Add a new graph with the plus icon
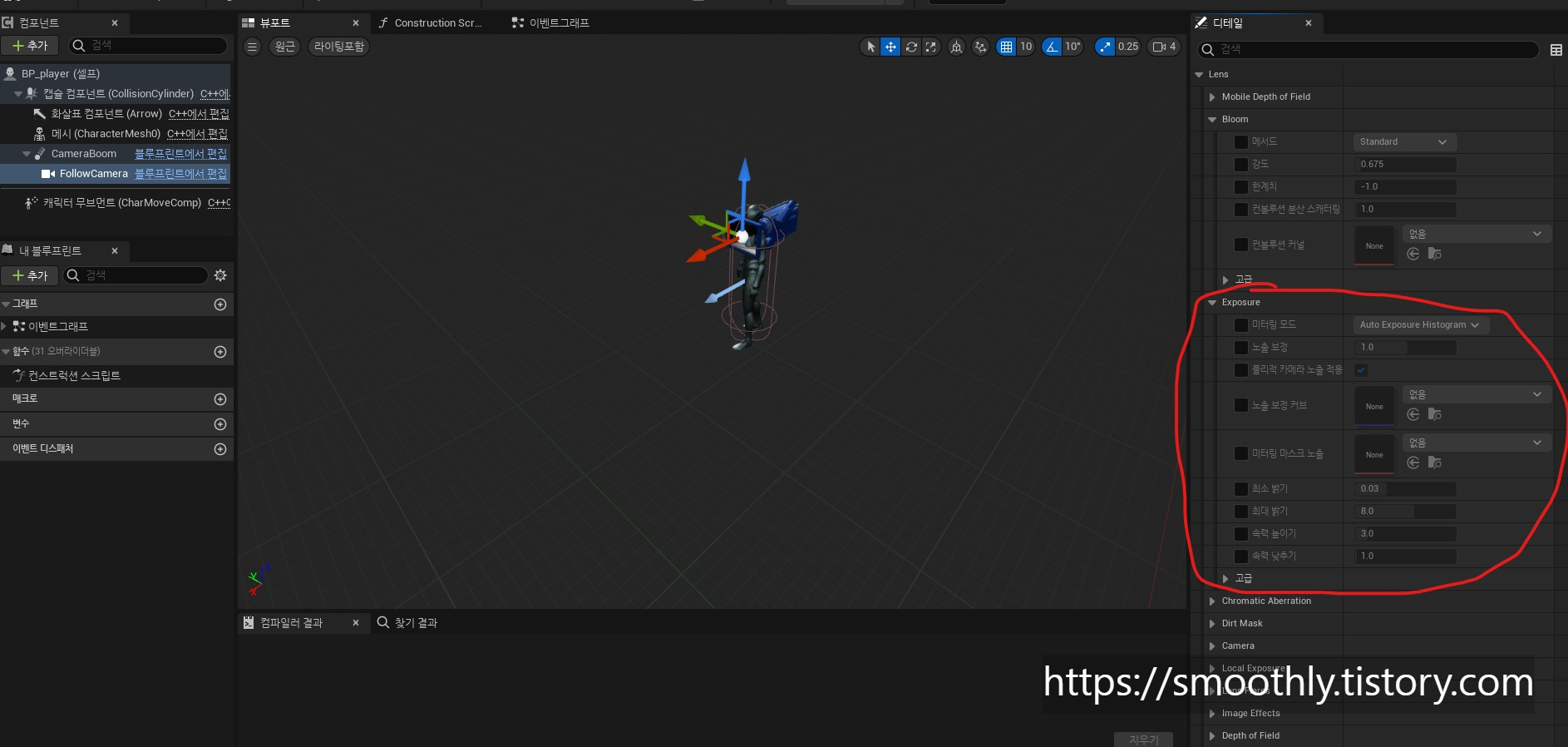The width and height of the screenshot is (1568, 747). click(220, 304)
